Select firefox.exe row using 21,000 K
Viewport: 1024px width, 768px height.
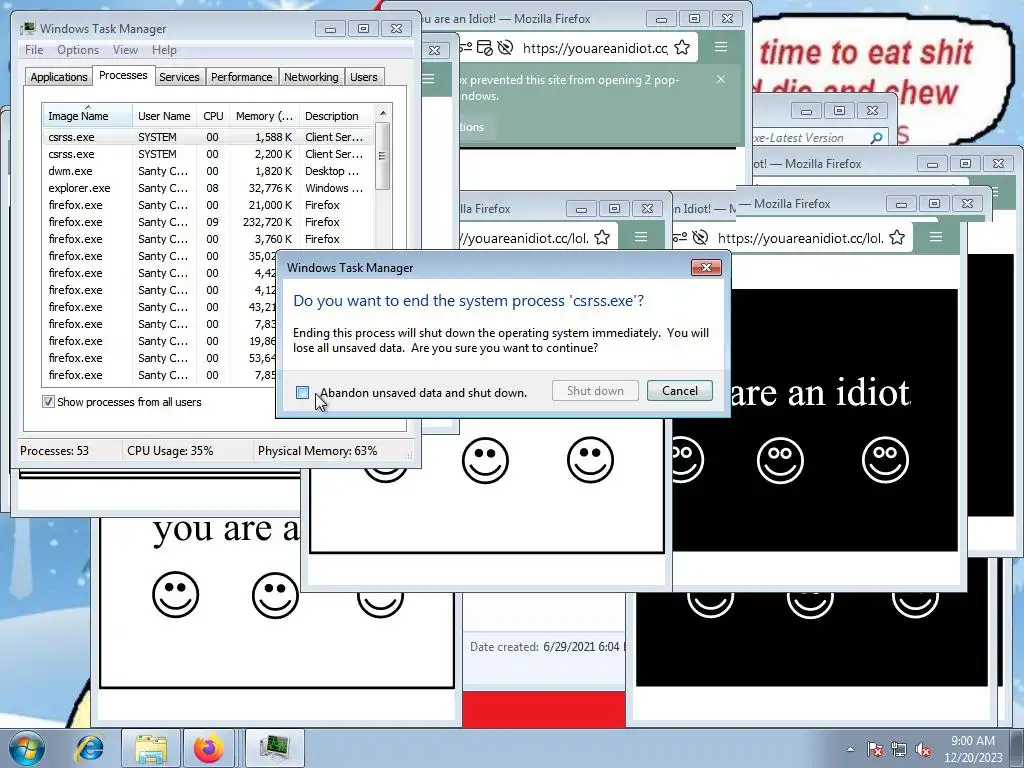coord(209,205)
